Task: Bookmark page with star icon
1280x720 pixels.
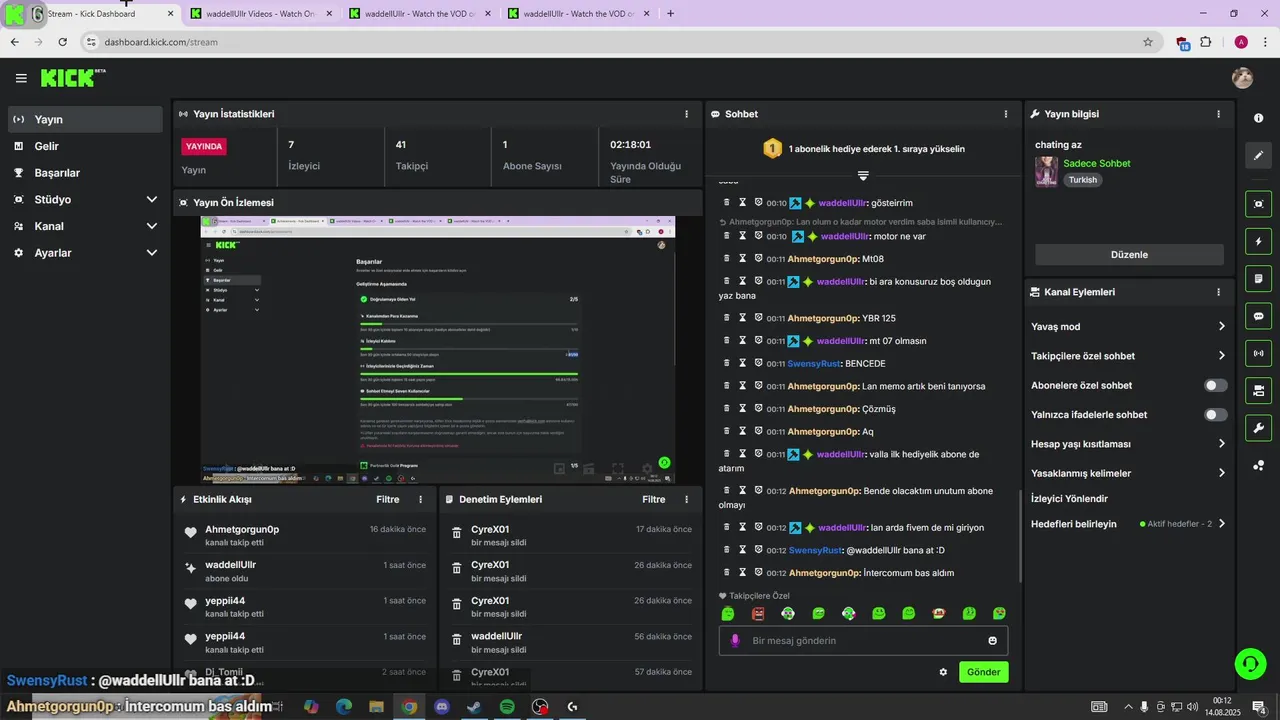Action: [1148, 42]
